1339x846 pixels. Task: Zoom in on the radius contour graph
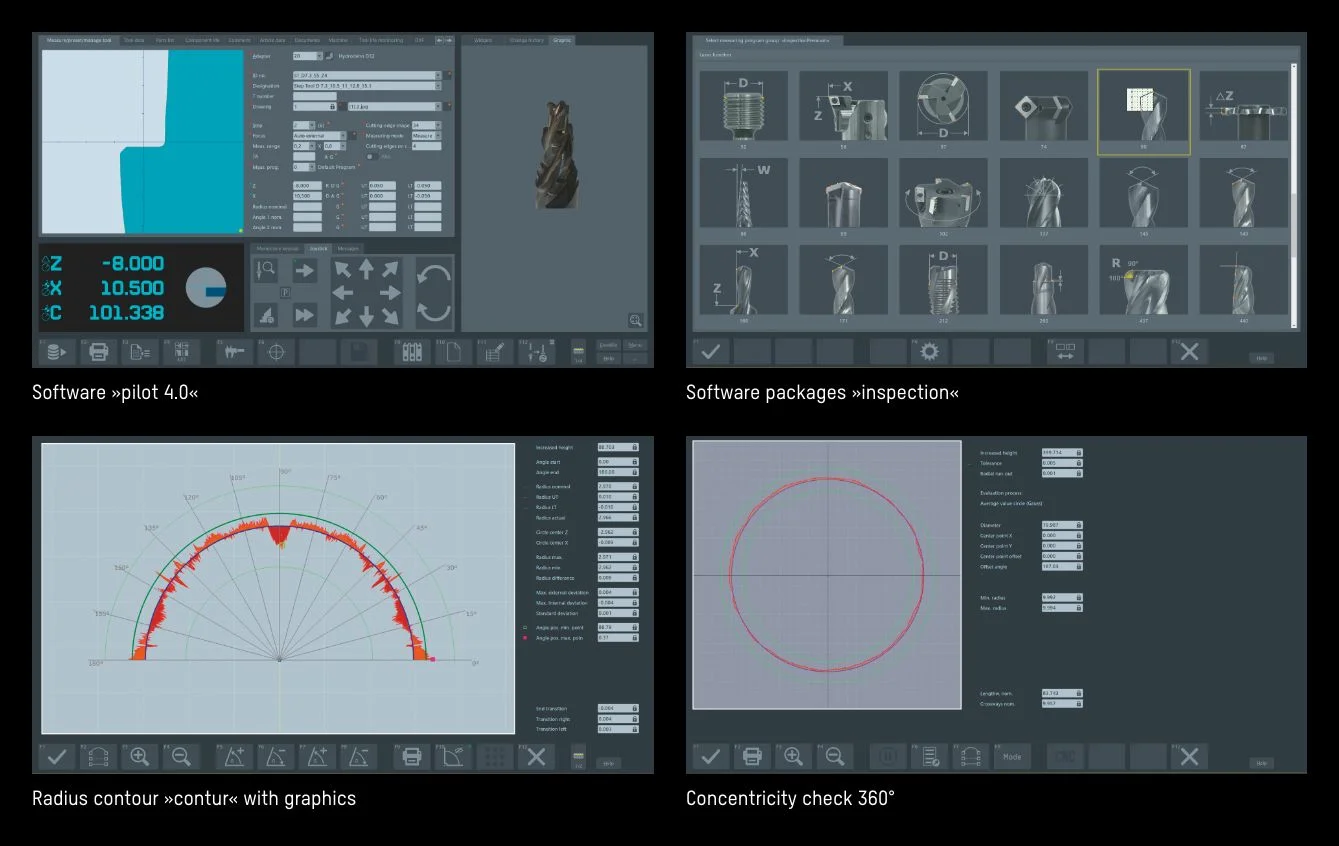pyautogui.click(x=139, y=757)
